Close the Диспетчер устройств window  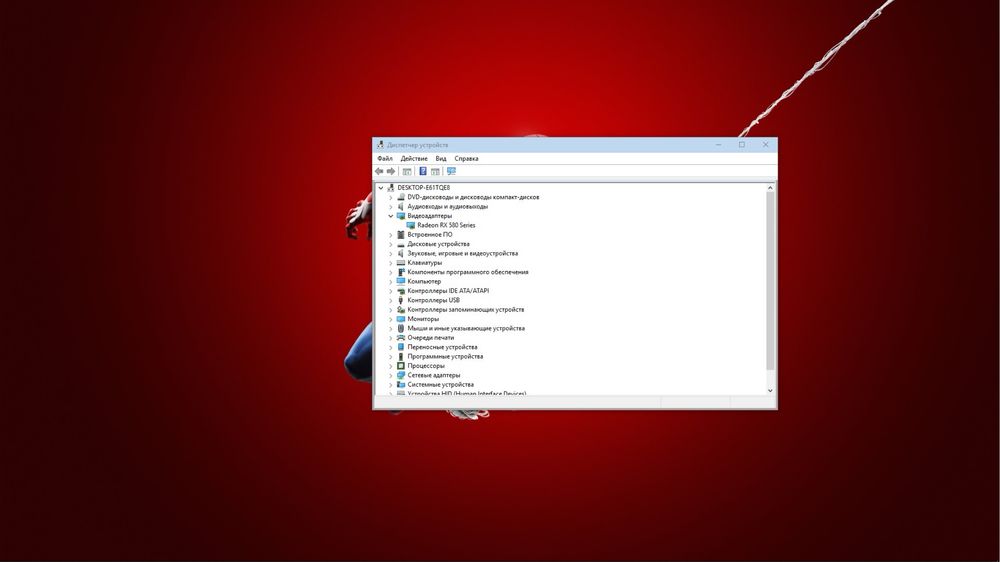pyautogui.click(x=765, y=145)
